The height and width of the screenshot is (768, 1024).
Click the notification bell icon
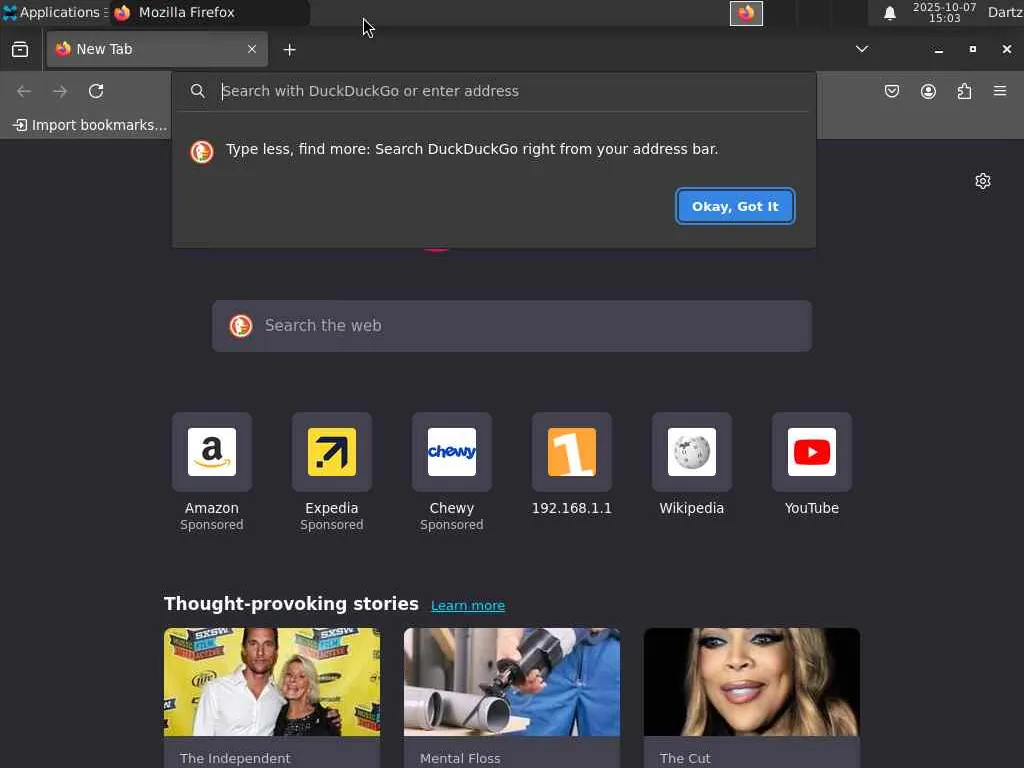tap(889, 13)
